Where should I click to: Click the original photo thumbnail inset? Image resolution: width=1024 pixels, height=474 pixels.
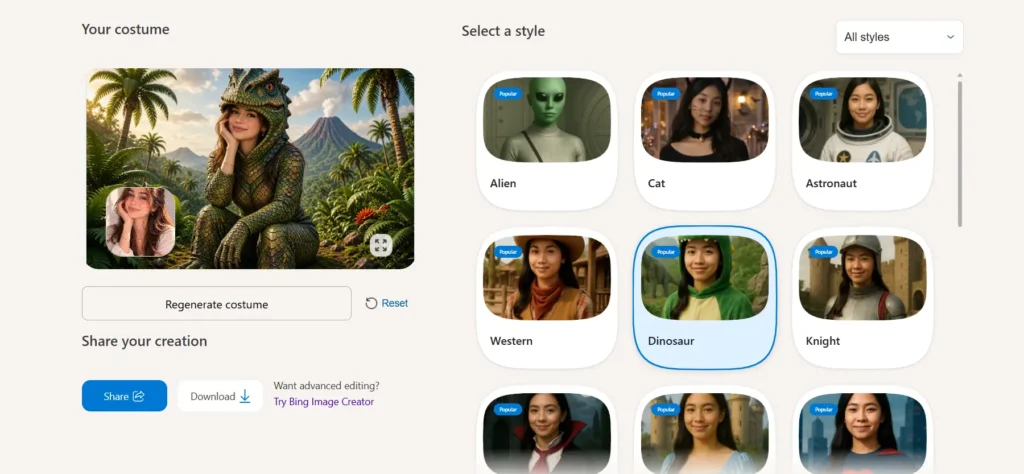click(x=140, y=222)
